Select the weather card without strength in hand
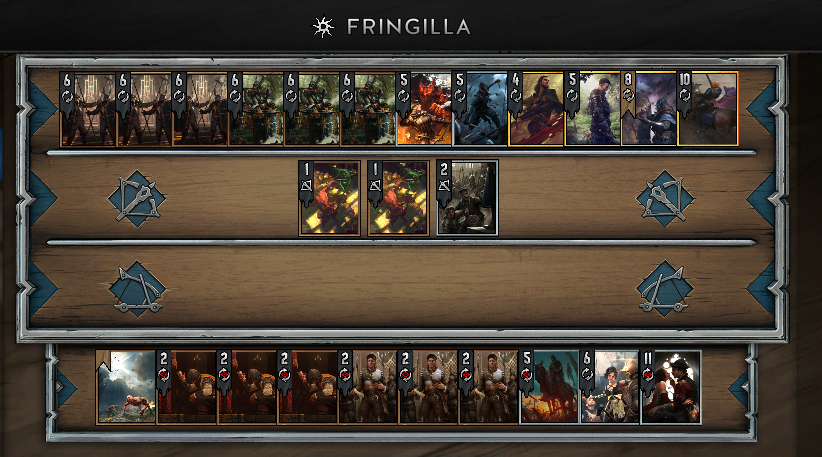This screenshot has width=822, height=457. [126, 387]
